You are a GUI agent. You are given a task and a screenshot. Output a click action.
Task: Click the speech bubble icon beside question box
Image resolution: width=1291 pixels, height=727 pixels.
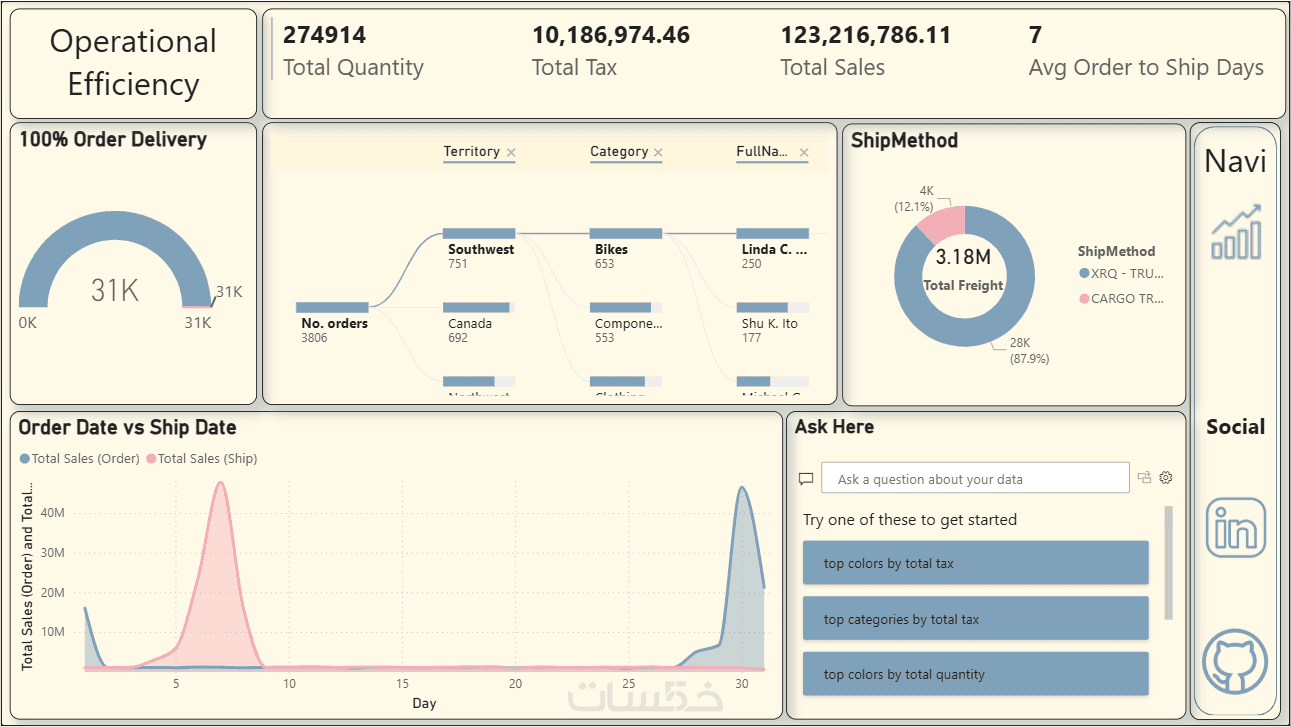click(x=806, y=479)
